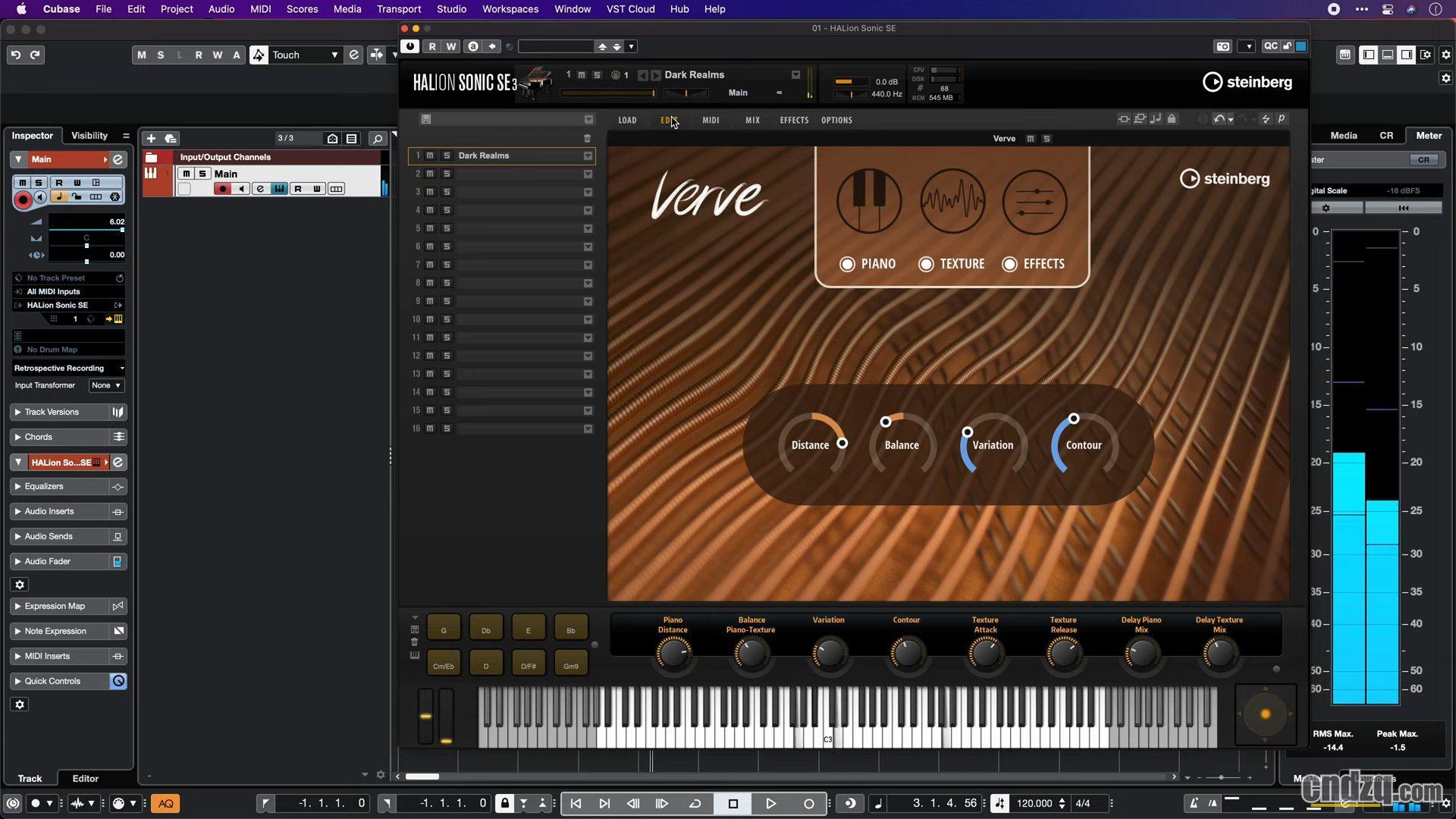Toggle plugin Read automation R button
The height and width of the screenshot is (819, 1456).
432,46
